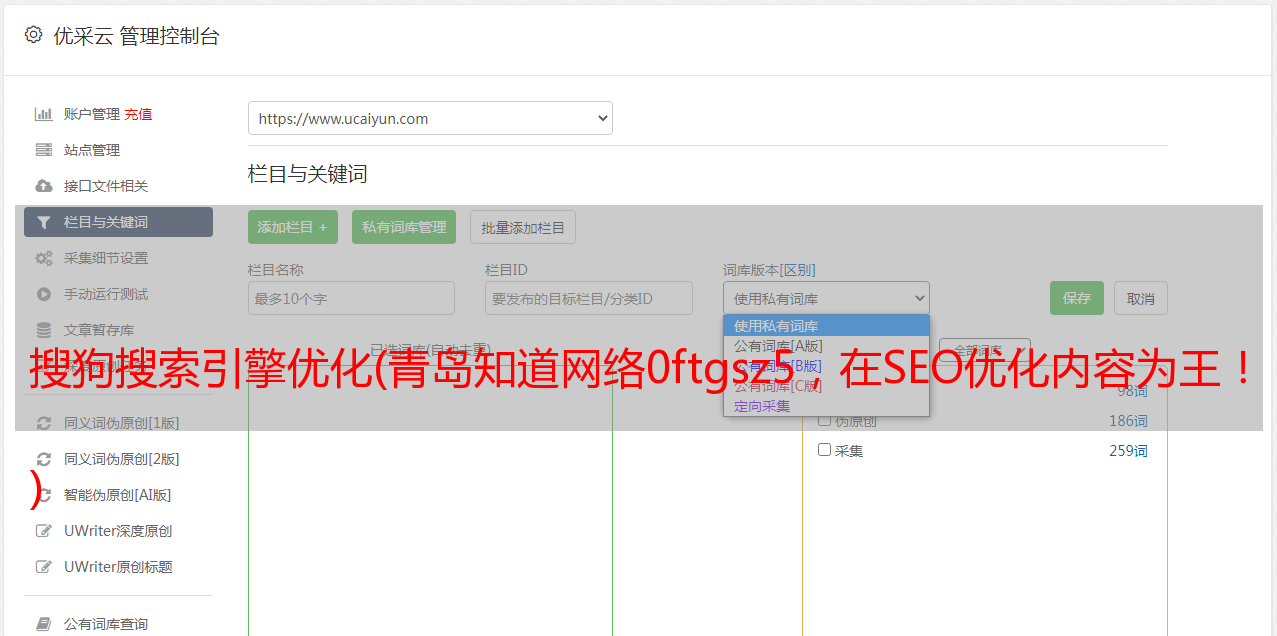Go to UWriter原创标题 in the sidebar
Image resolution: width=1277 pixels, height=636 pixels.
point(118,567)
